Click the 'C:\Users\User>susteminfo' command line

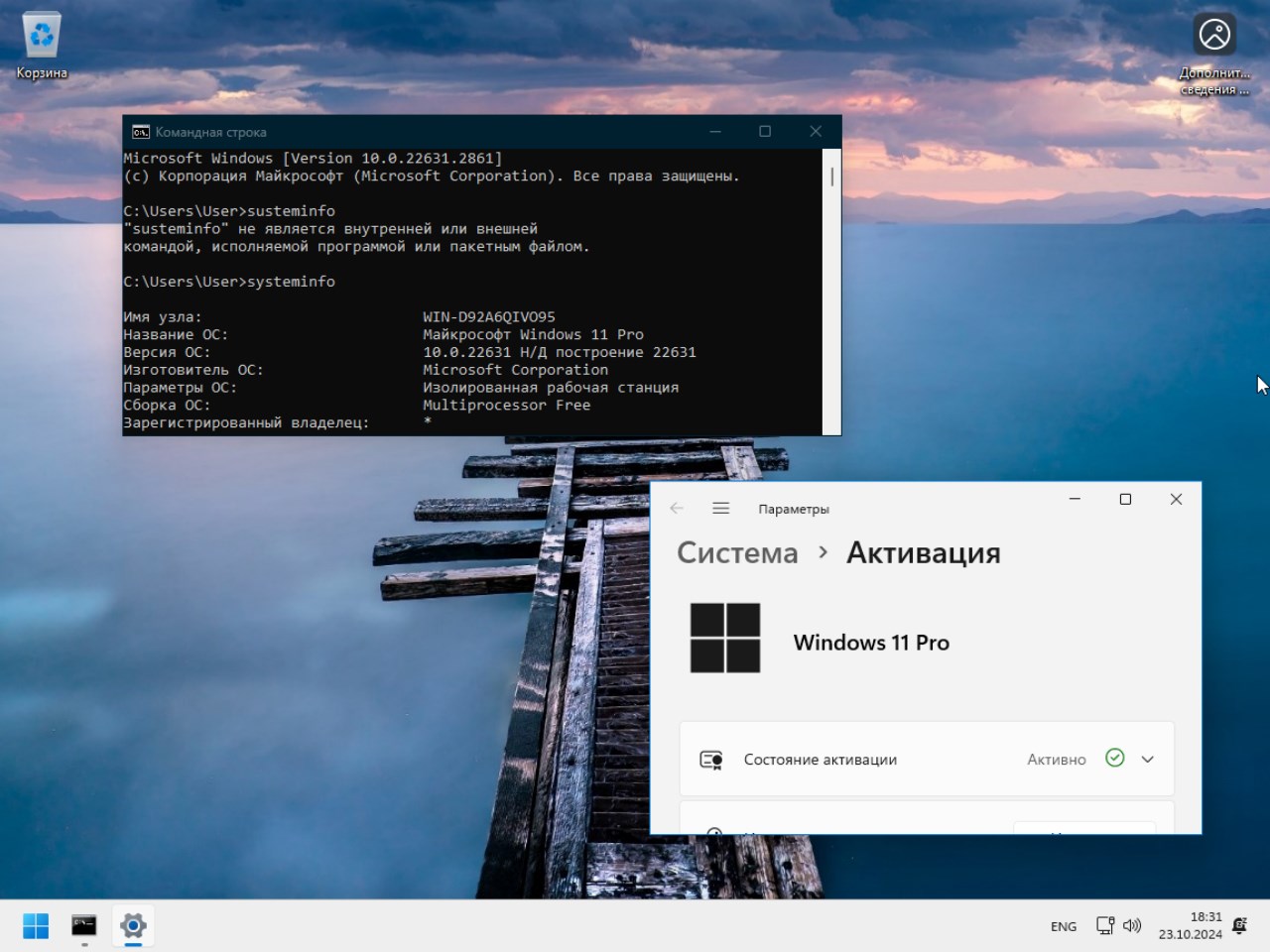(x=229, y=211)
